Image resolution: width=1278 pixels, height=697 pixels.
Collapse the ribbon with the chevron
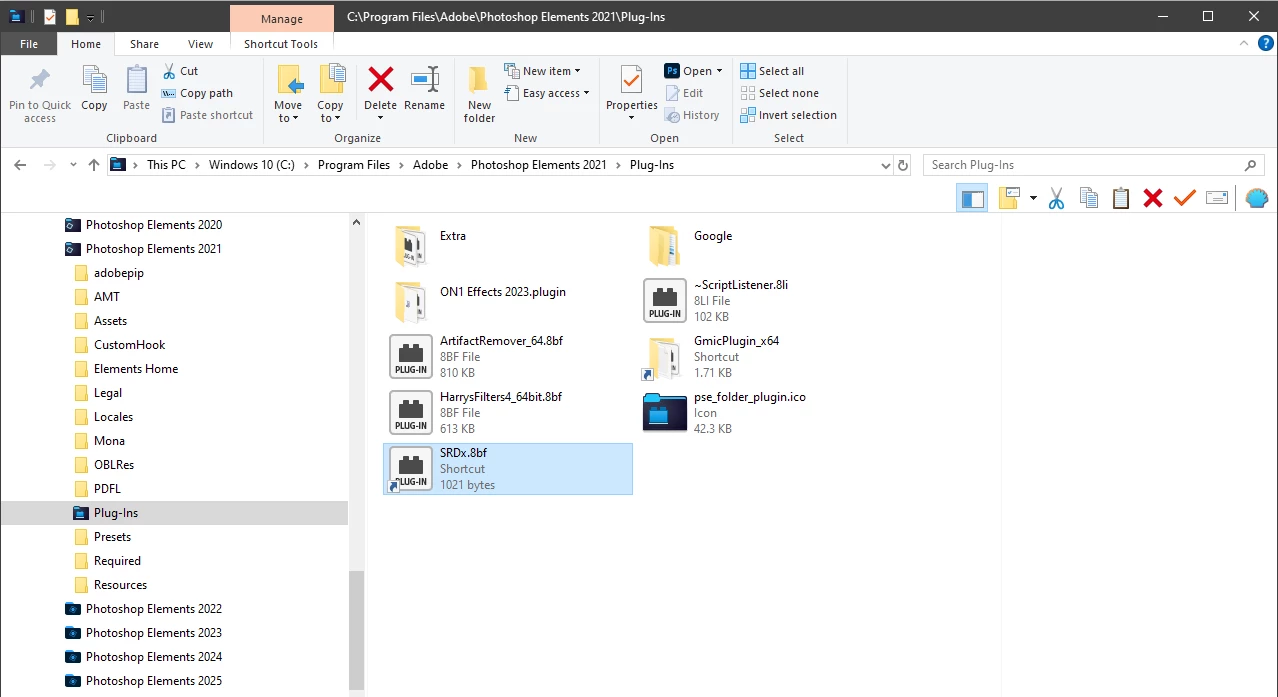pyautogui.click(x=1246, y=44)
